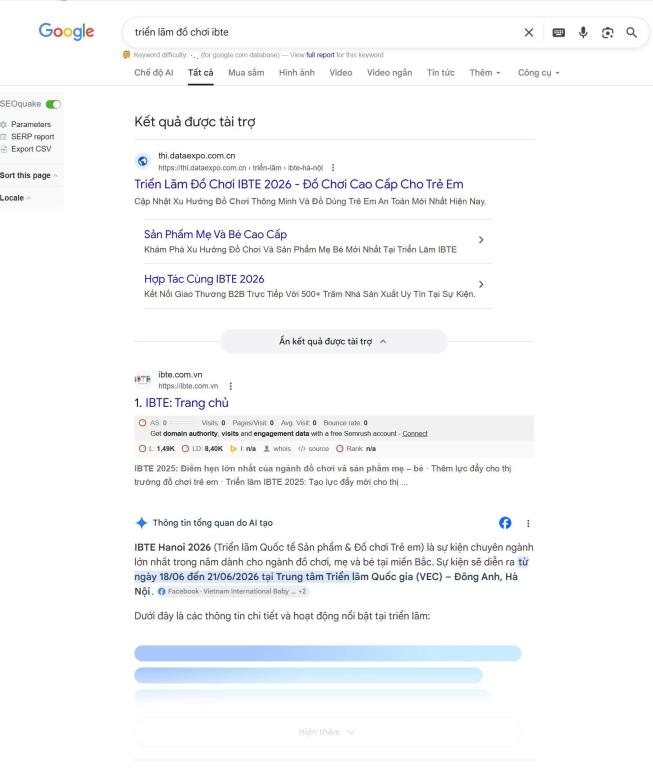Expand the Thêm dropdown menu
This screenshot has width=653, height=779.
click(x=485, y=73)
